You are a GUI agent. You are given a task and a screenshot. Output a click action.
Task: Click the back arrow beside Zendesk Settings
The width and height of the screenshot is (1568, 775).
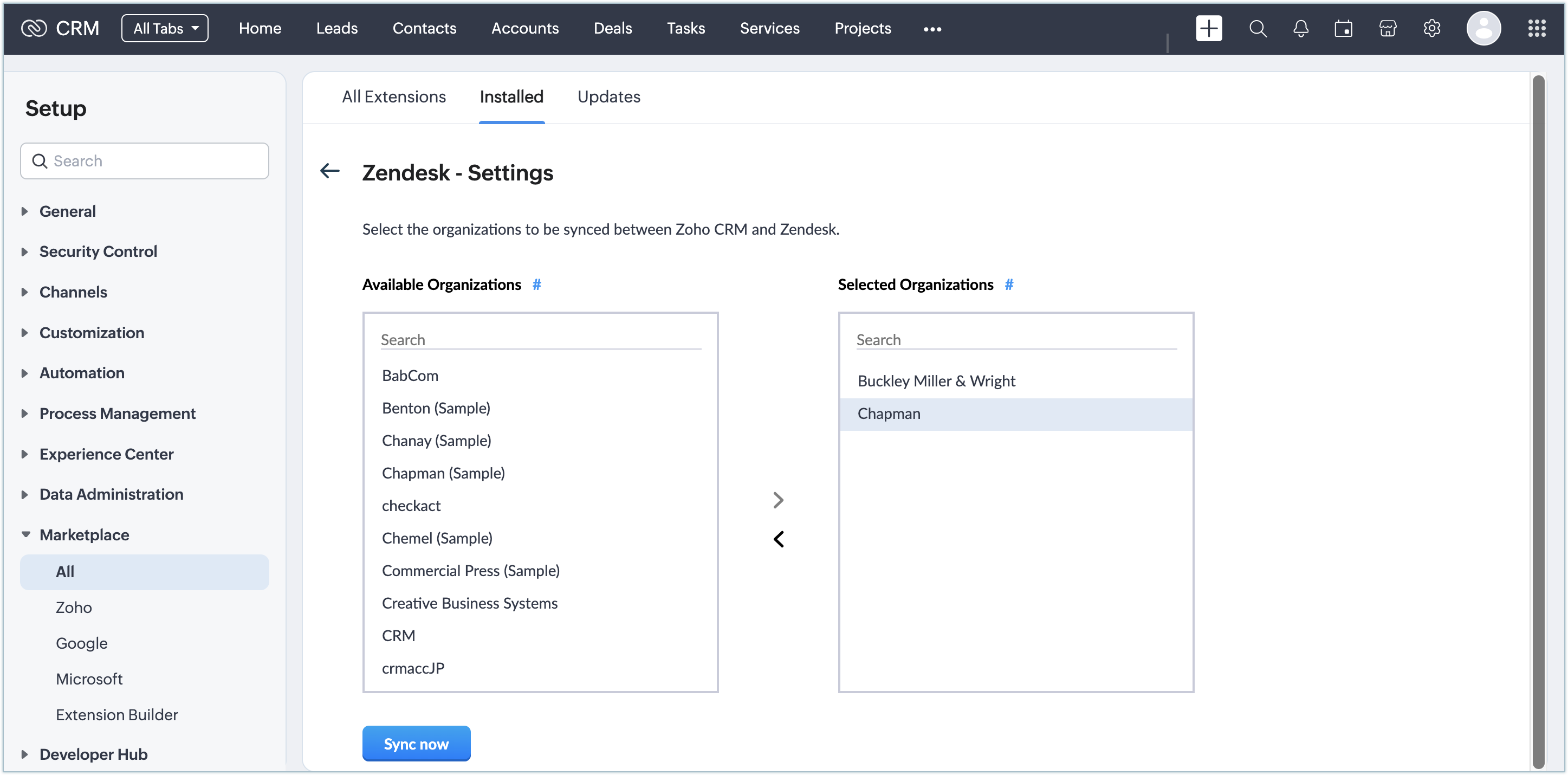coord(329,171)
